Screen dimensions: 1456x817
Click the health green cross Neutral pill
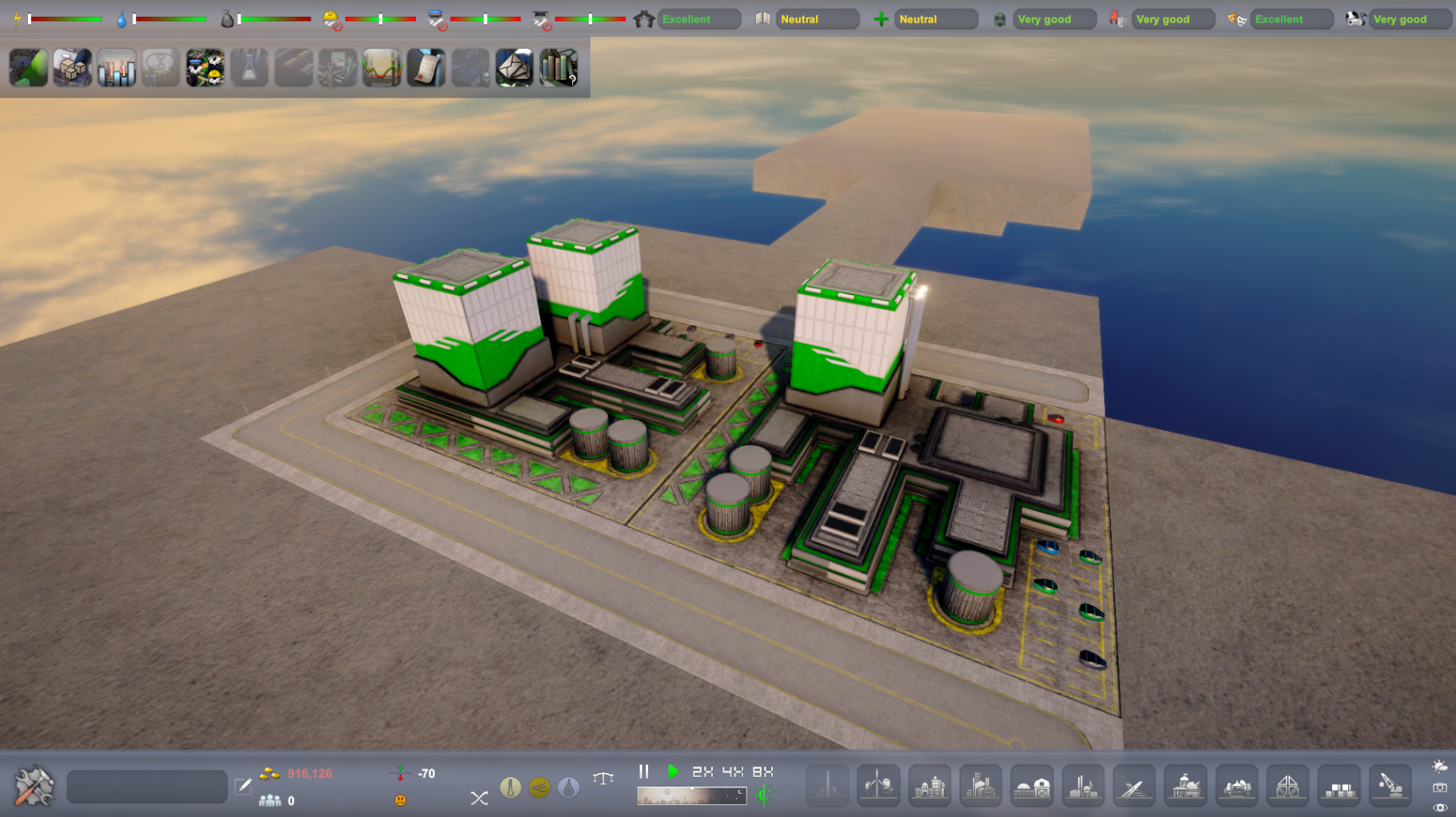click(936, 19)
